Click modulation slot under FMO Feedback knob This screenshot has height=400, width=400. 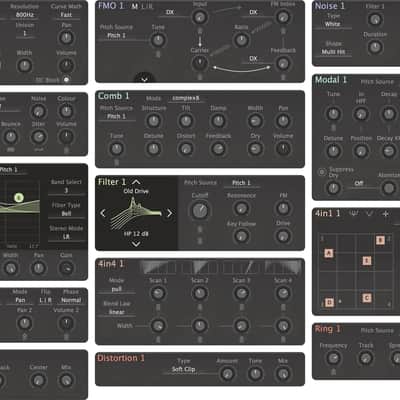283,77
